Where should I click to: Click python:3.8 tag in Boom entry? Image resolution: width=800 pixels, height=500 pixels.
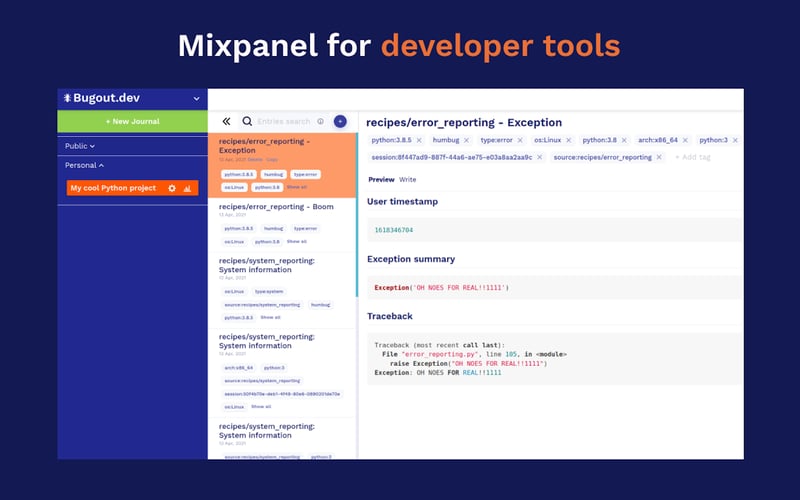tap(267, 242)
